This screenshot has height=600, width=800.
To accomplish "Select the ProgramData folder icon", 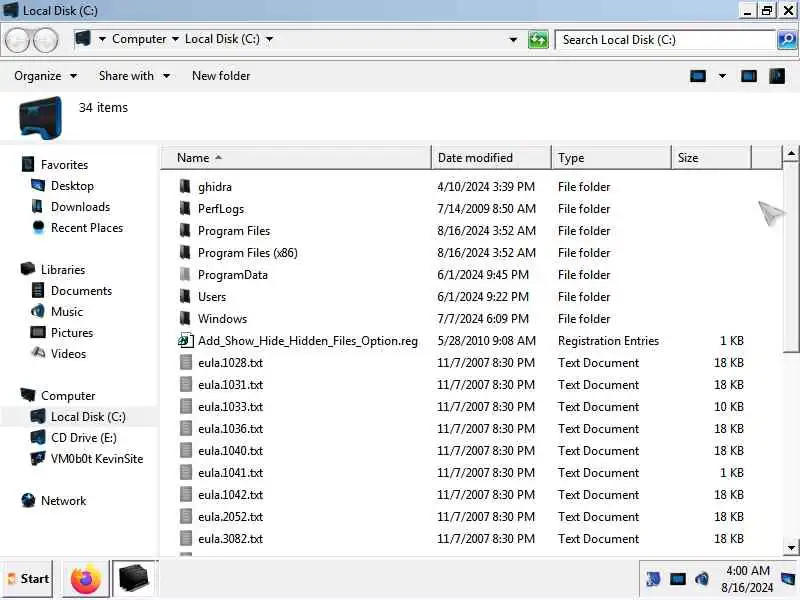I will tap(185, 274).
